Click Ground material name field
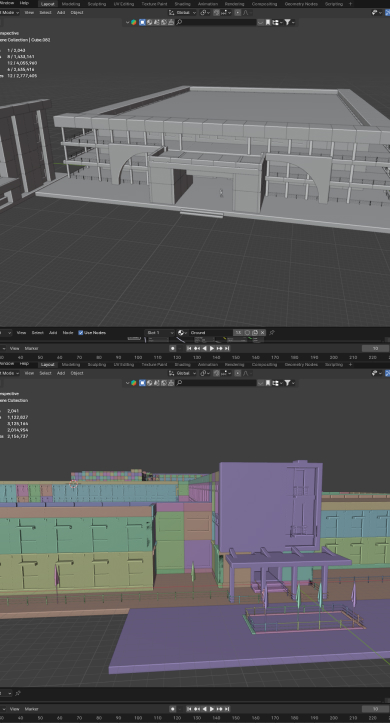 click(x=211, y=332)
